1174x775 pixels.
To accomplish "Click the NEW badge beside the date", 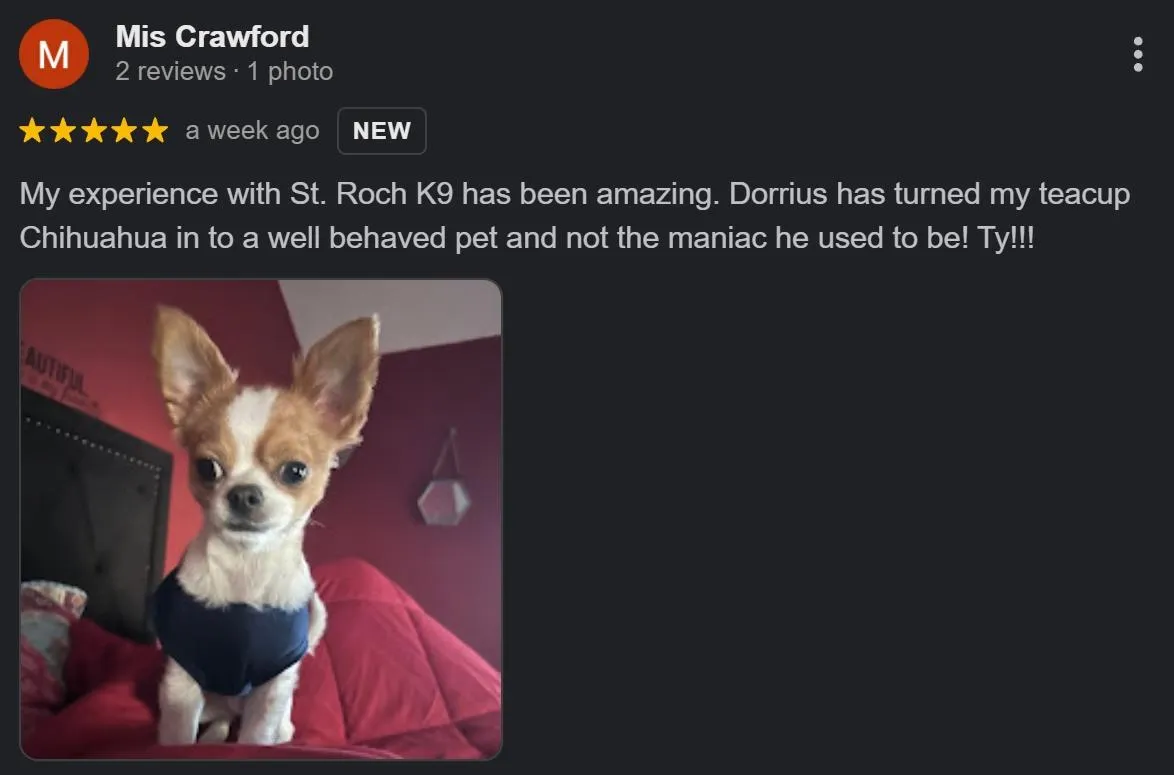I will tap(382, 131).
